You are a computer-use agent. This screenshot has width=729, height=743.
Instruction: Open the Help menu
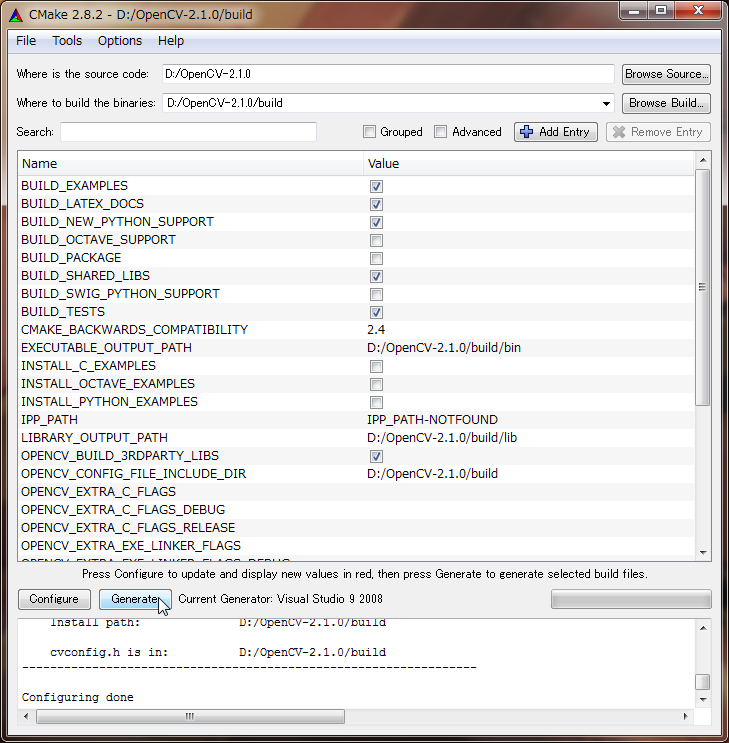[171, 41]
